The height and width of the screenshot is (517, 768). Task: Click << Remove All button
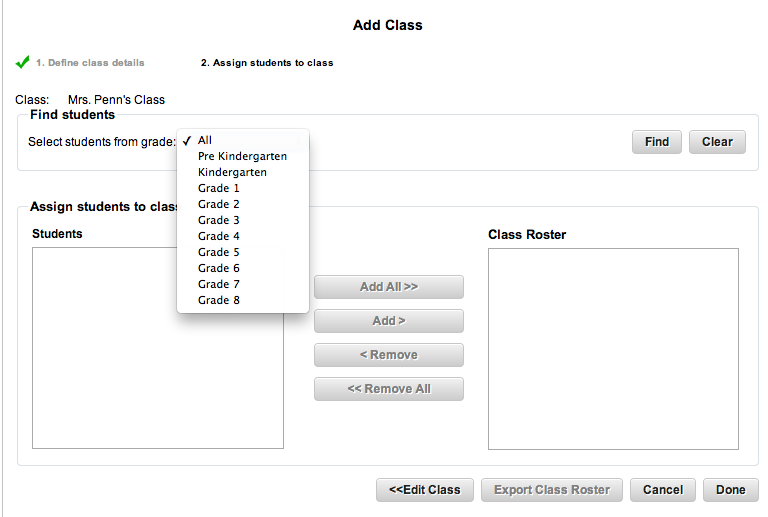coord(389,389)
